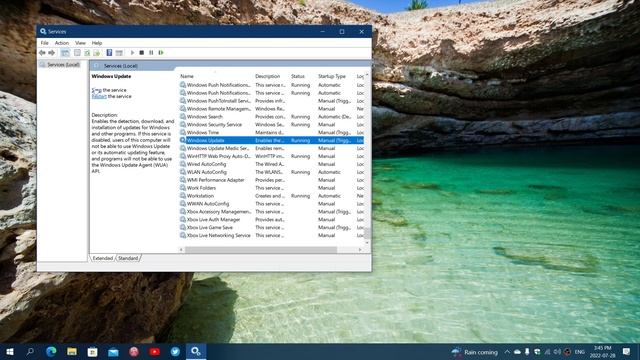Open the File menu
Screen dimensions: 640x360
[44, 43]
